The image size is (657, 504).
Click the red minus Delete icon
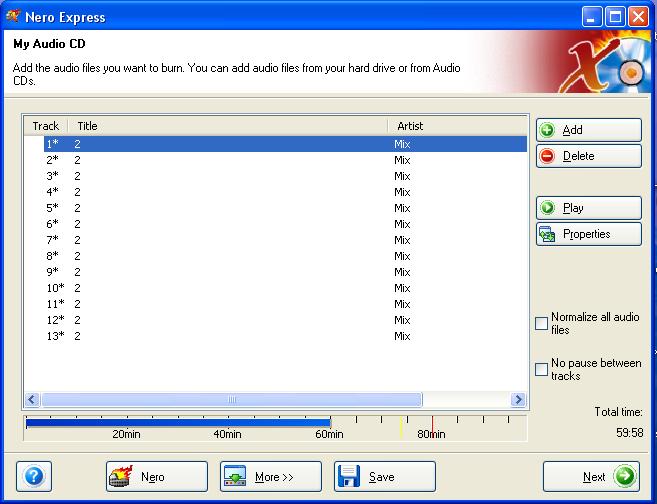[x=547, y=156]
